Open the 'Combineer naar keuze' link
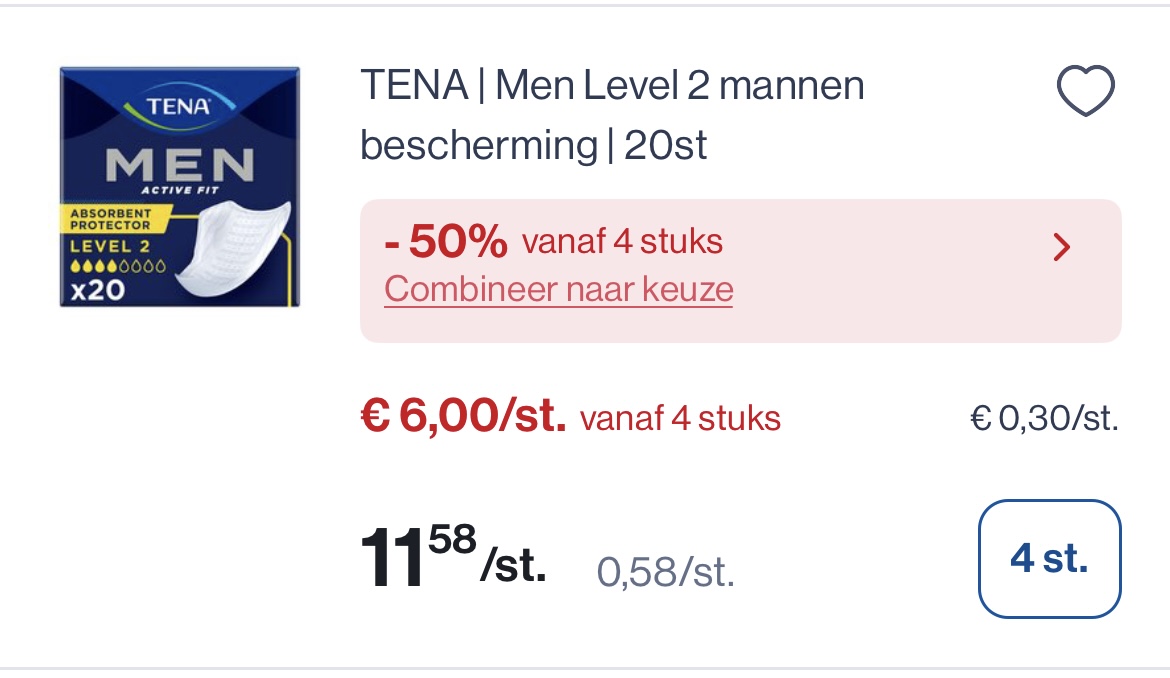This screenshot has width=1170, height=678. pos(558,289)
